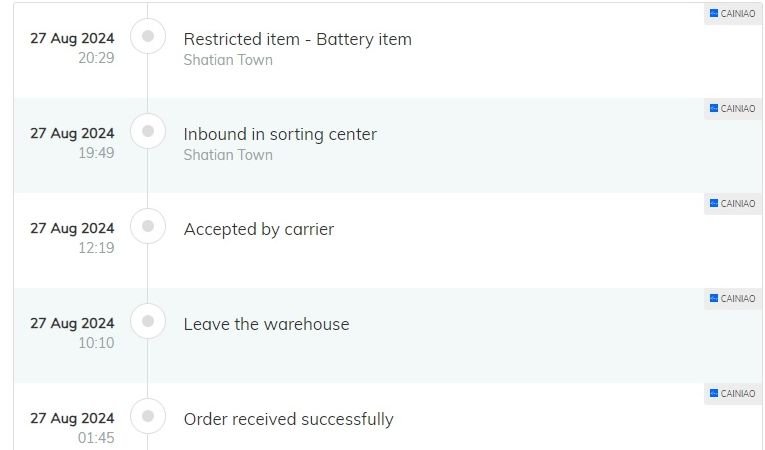Select timeline dot for Leave the warehouse

click(148, 321)
